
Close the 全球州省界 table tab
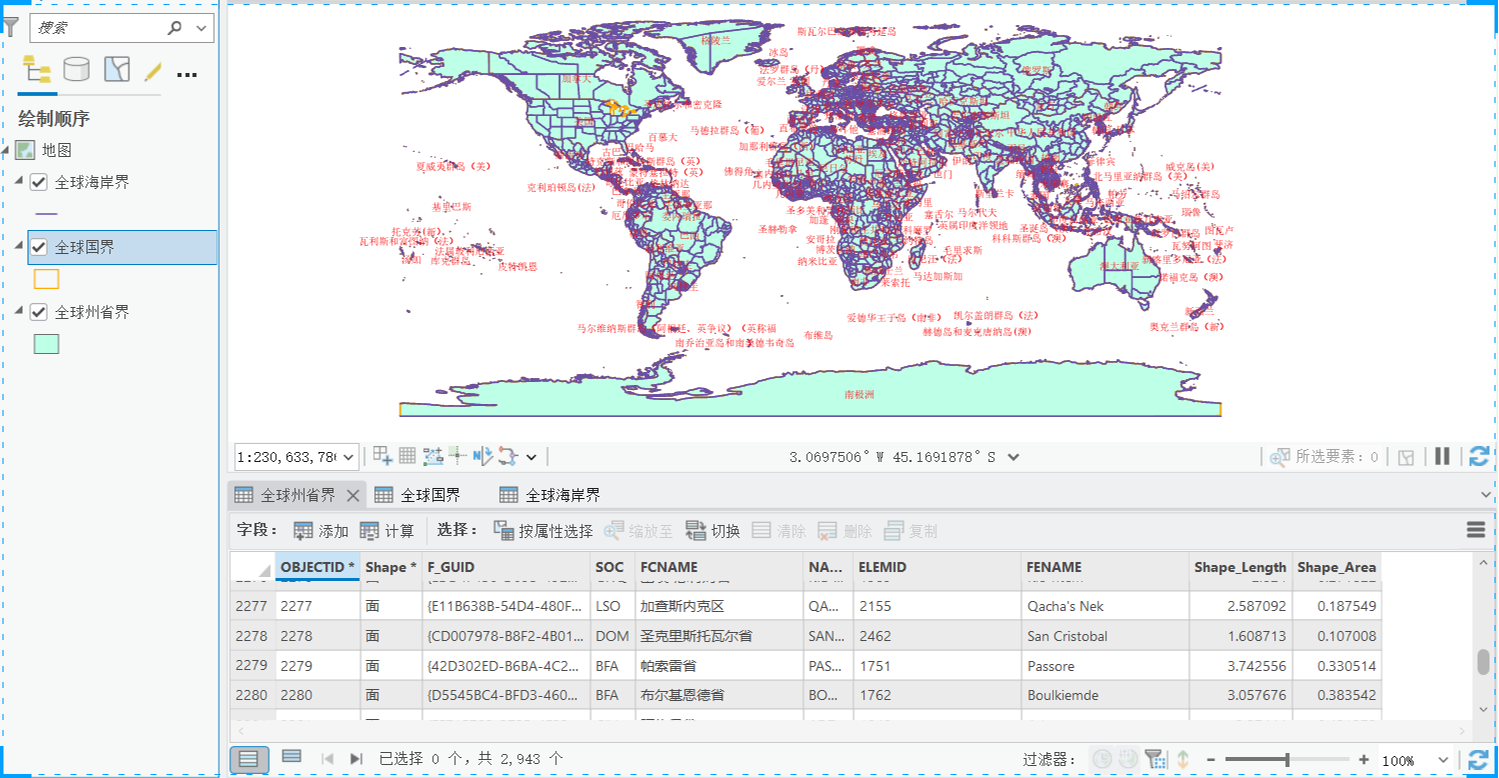pyautogui.click(x=352, y=495)
